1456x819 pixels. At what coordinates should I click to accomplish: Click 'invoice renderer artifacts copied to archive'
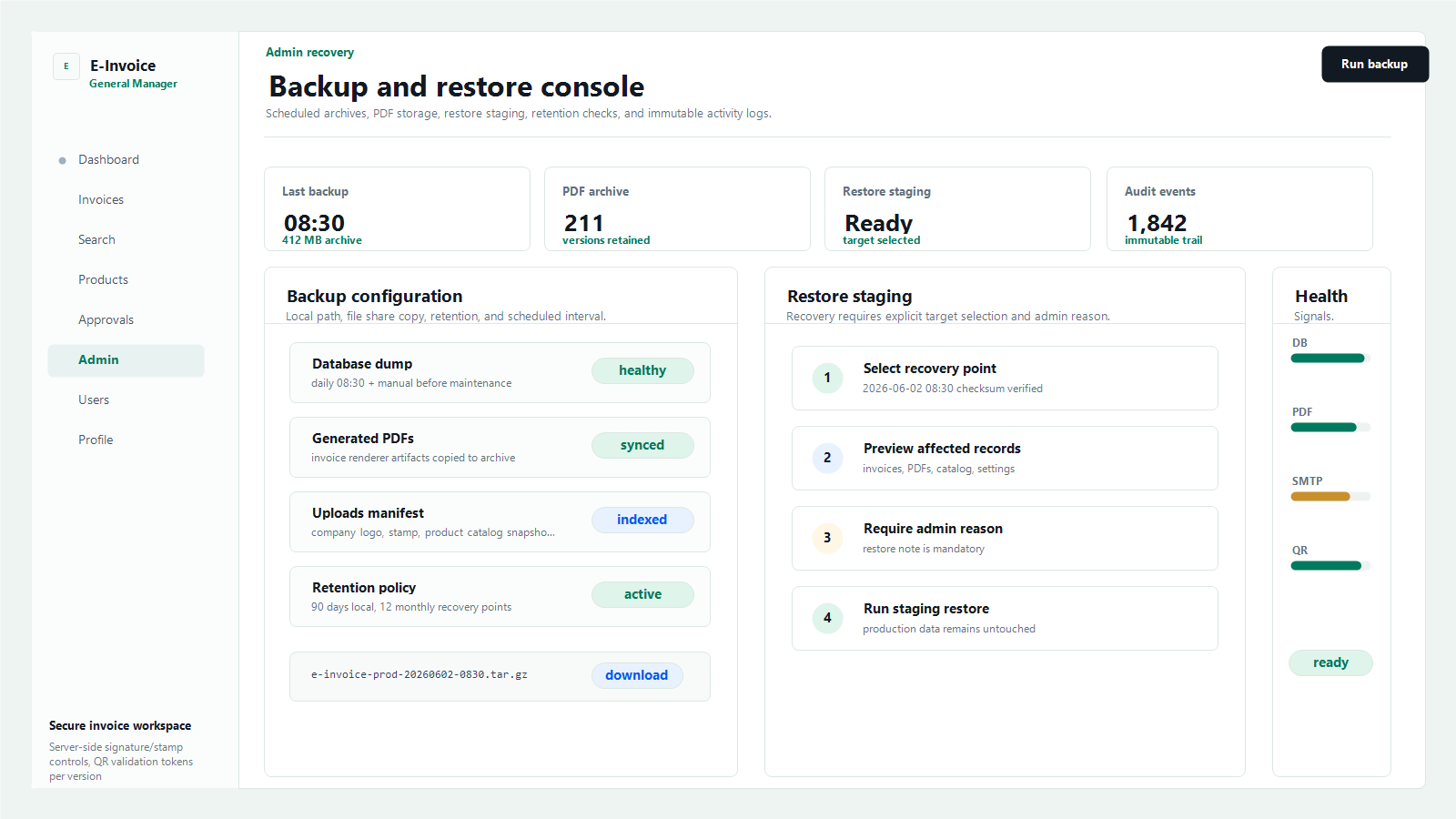[x=413, y=458]
